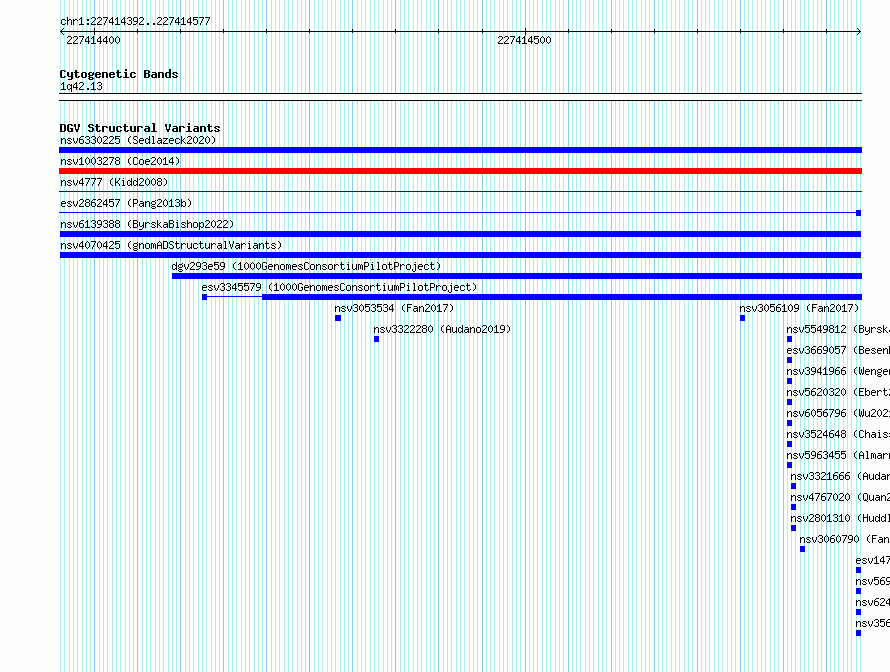Select the blue nsv6330225 variant bar

[x=460, y=150]
